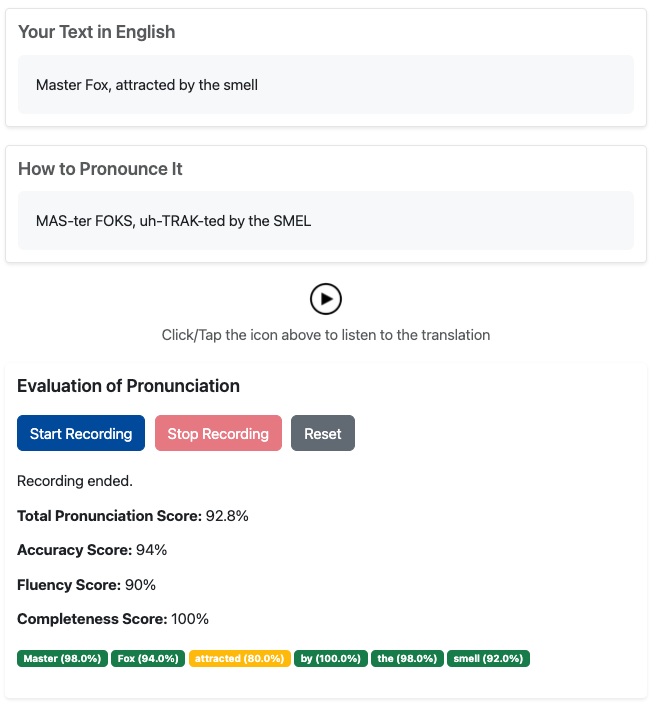Click the 'Fox (94.0%)' word badge
The height and width of the screenshot is (705, 653).
[x=148, y=658]
